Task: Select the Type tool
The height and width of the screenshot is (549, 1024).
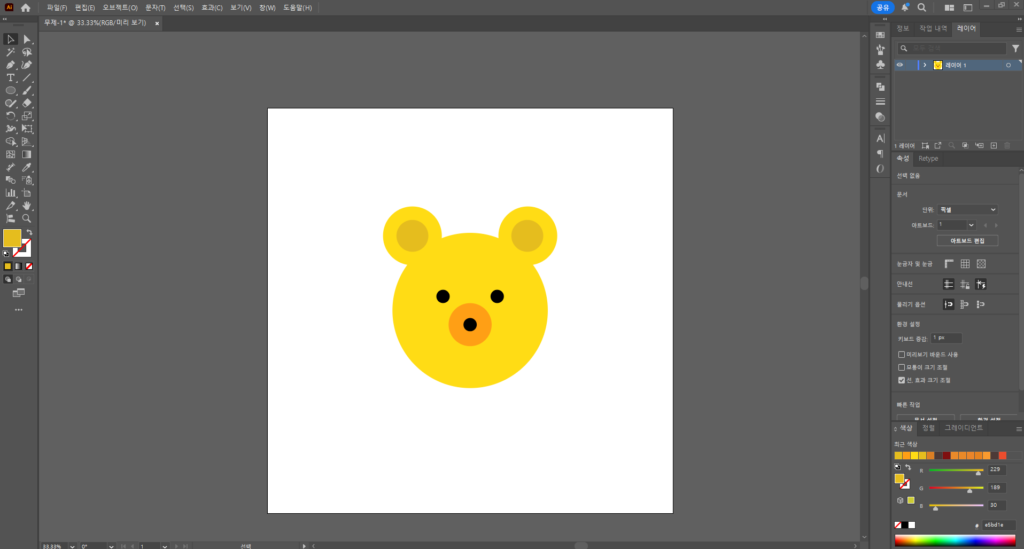Action: [x=11, y=77]
